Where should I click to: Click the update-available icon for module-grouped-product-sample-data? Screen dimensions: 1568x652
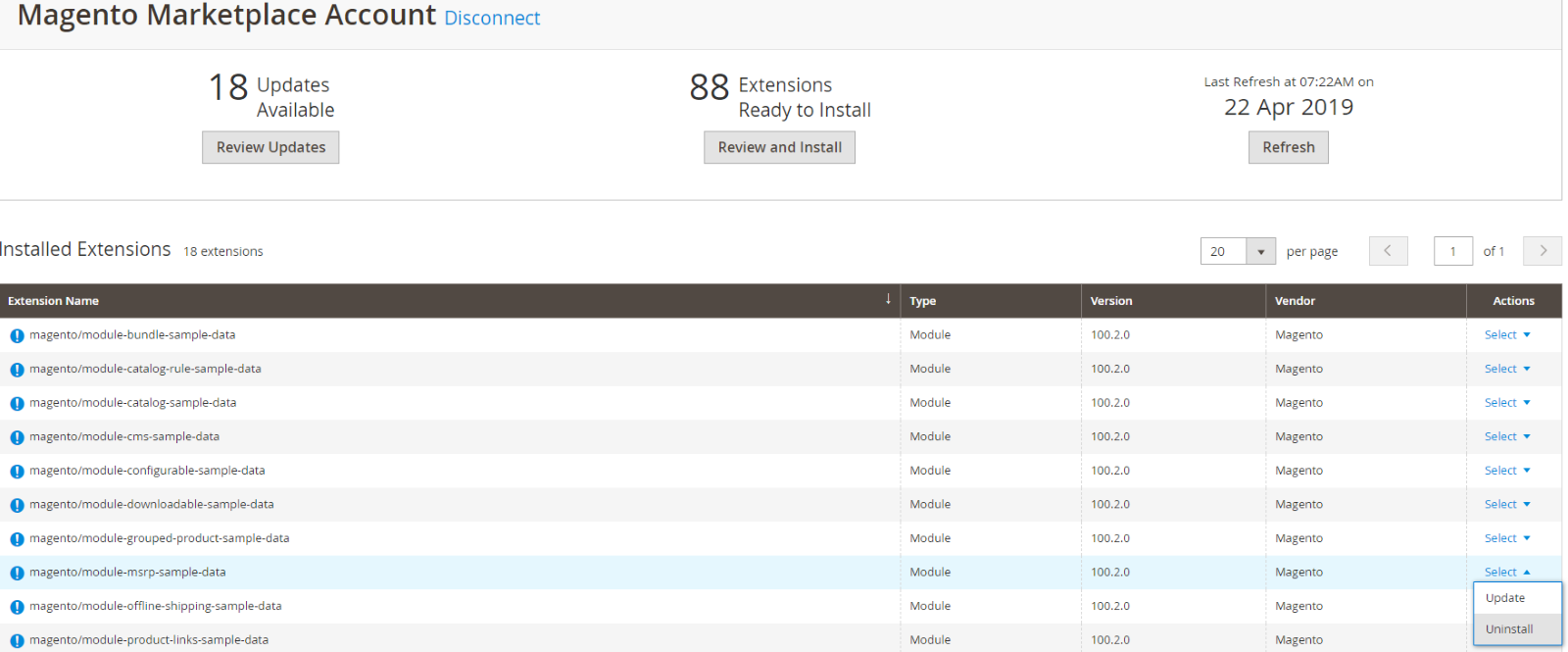pyautogui.click(x=17, y=539)
